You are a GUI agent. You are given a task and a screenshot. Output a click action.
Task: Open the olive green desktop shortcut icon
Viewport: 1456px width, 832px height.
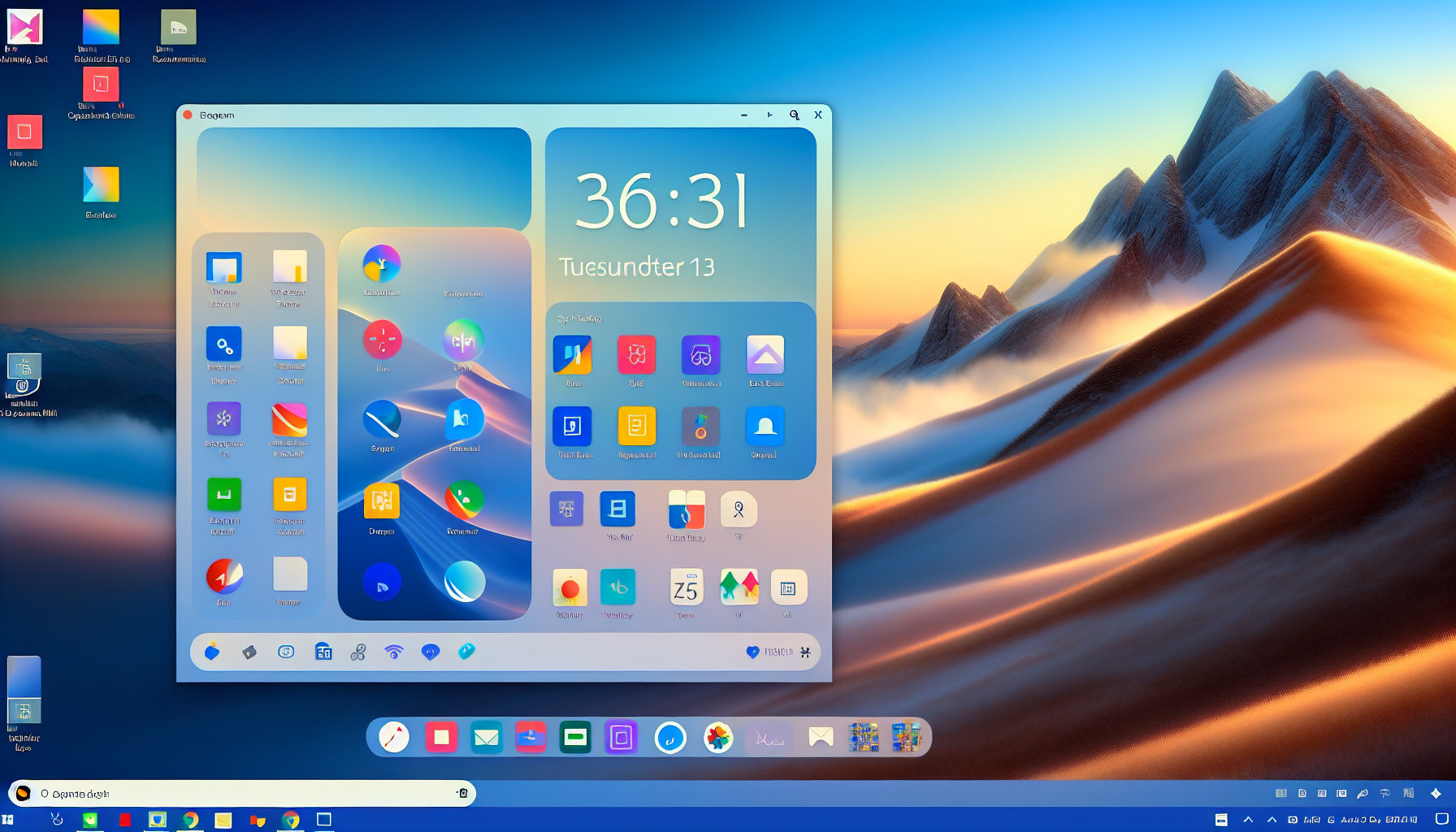pyautogui.click(x=178, y=28)
